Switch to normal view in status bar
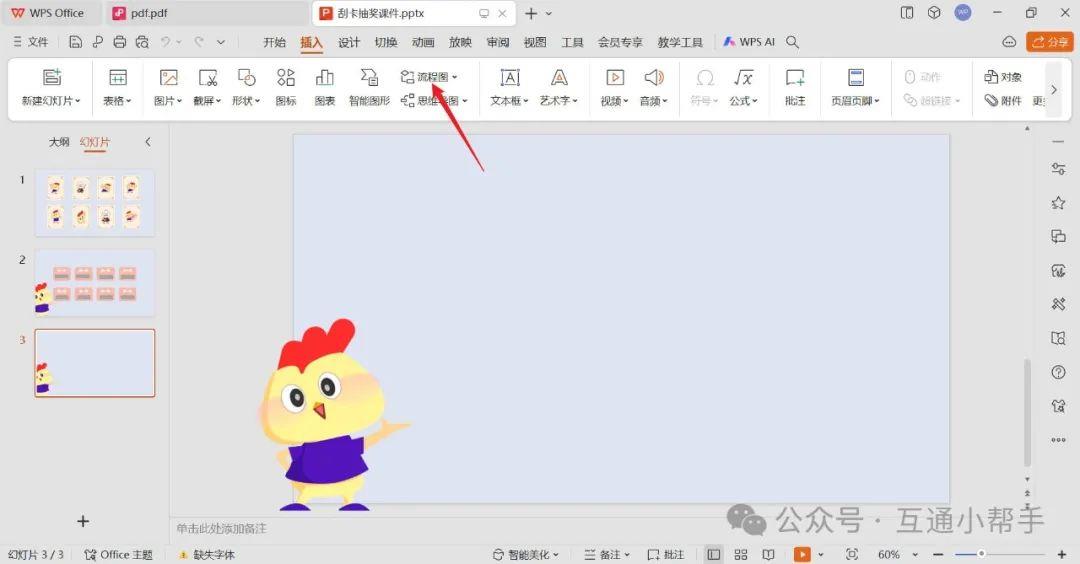This screenshot has height=564, width=1080. 714,554
